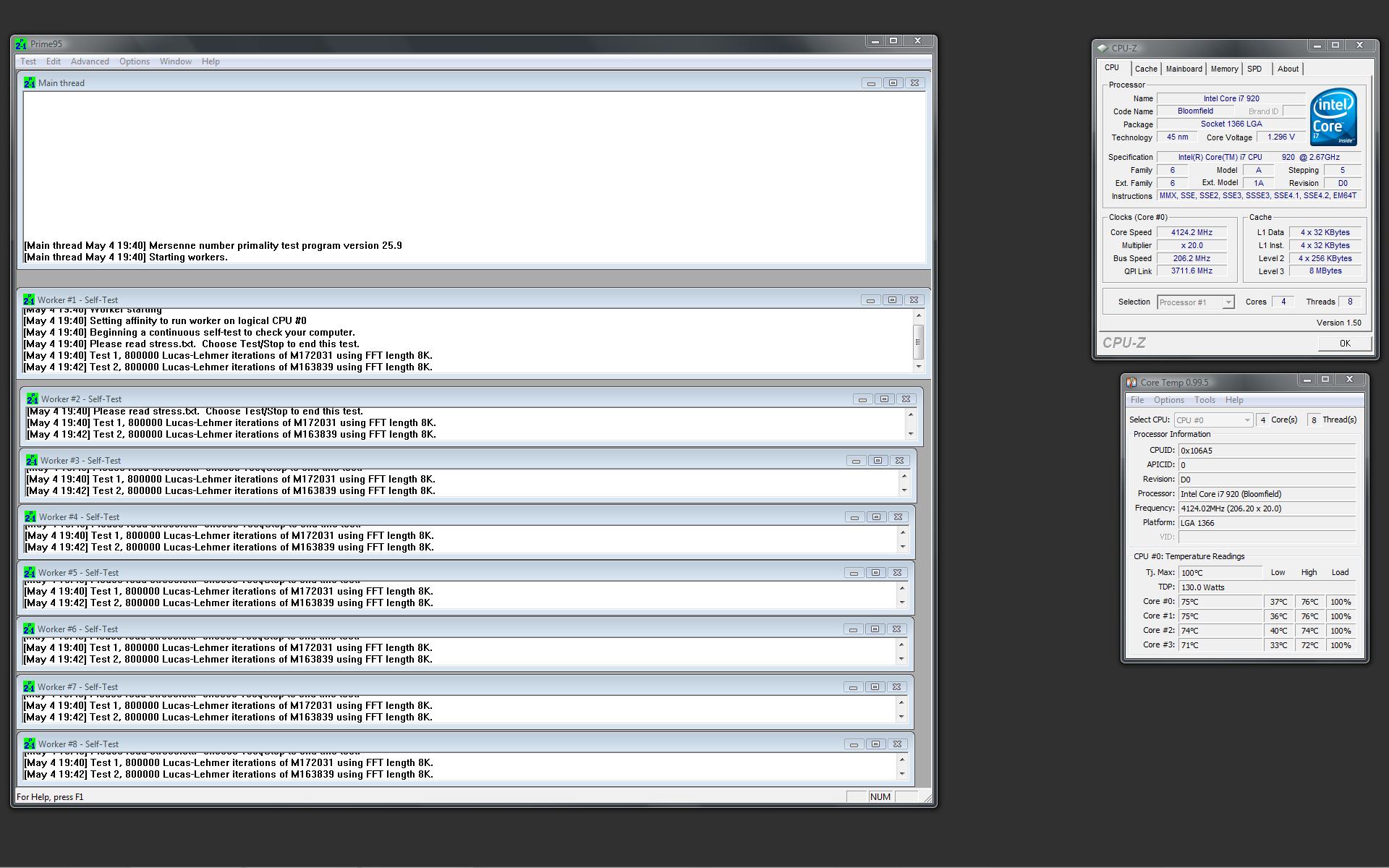
Task: Click the Worker #1 scrollbar thumb
Action: [918, 341]
